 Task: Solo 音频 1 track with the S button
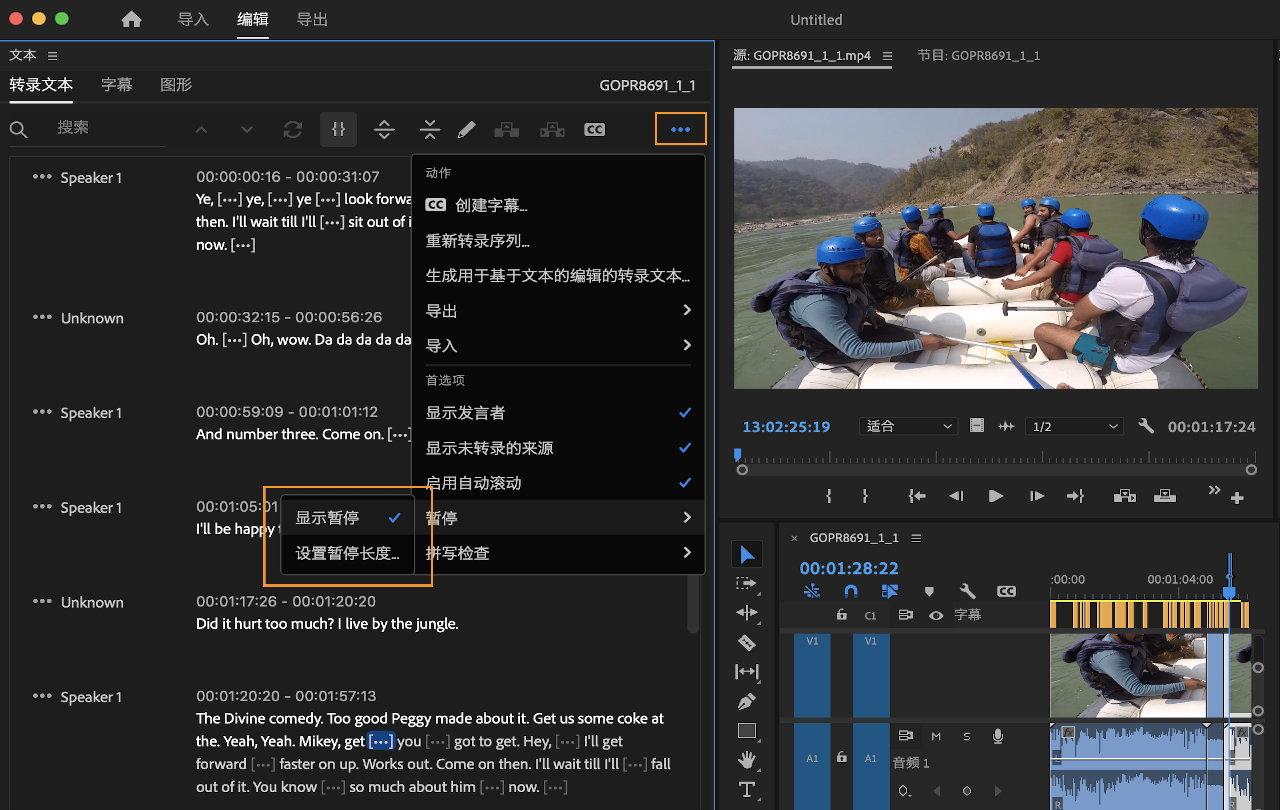[x=966, y=736]
